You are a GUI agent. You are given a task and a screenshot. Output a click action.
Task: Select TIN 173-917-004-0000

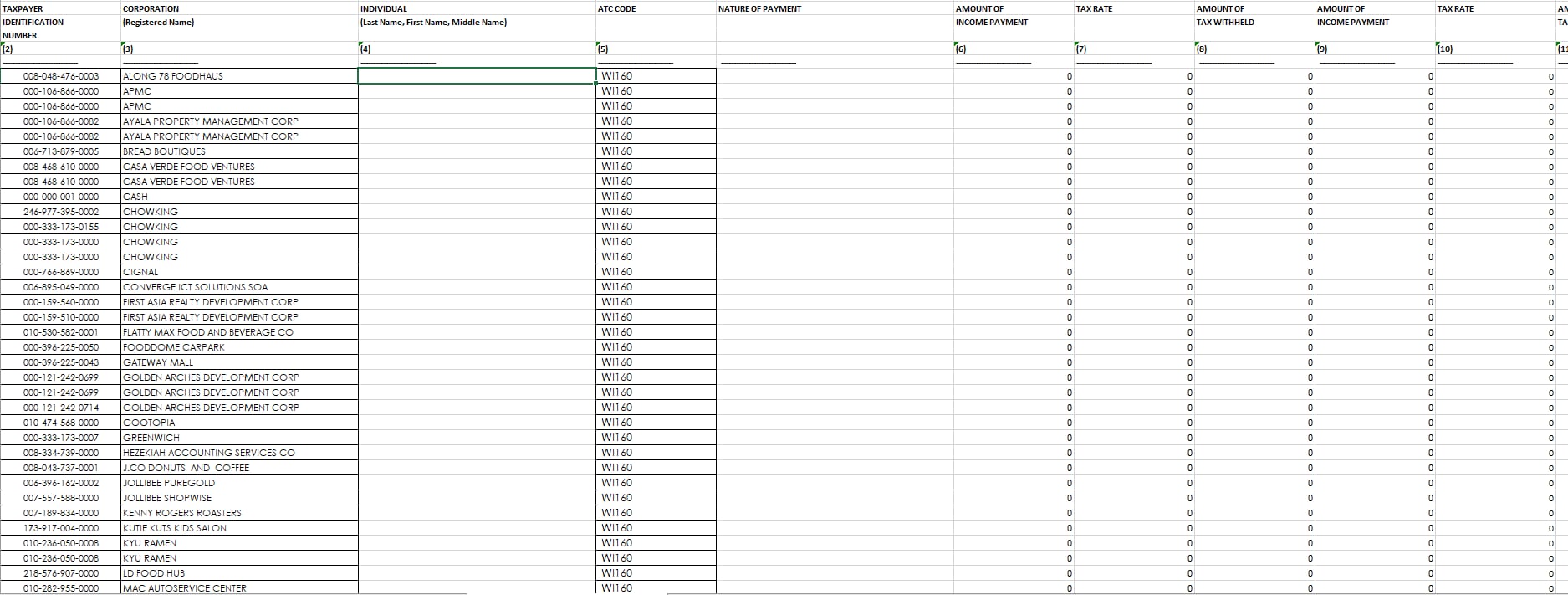61,528
